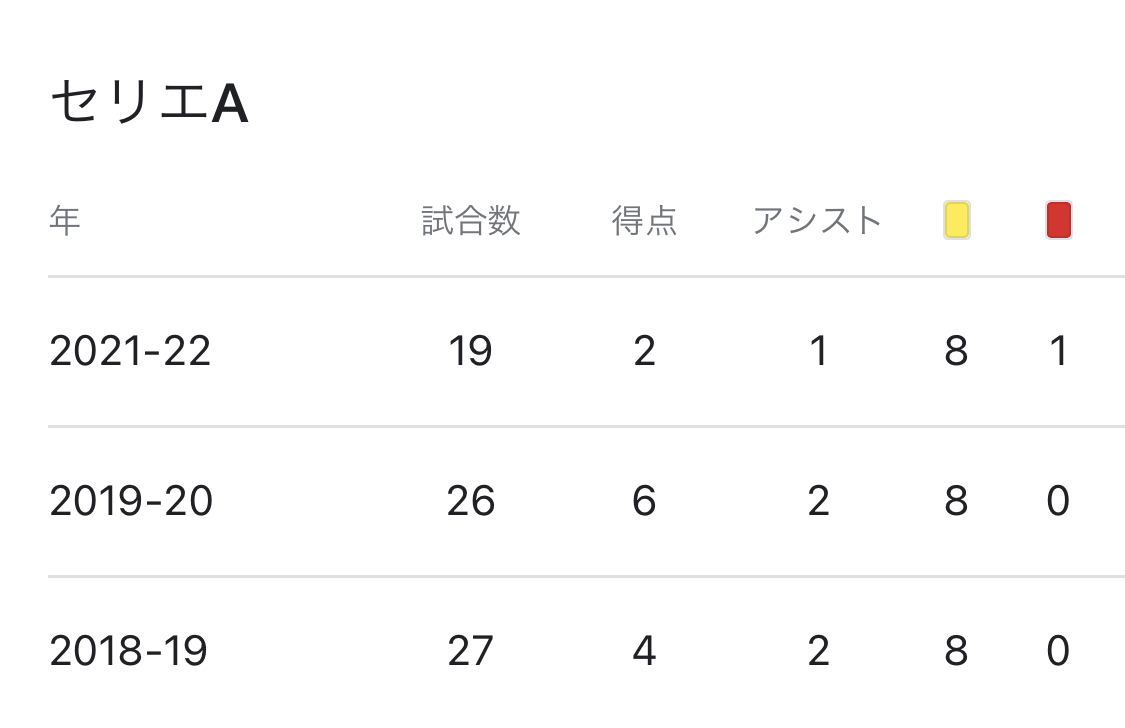Click red card count 0 in 2018-19
The image size is (1125, 728).
1058,651
